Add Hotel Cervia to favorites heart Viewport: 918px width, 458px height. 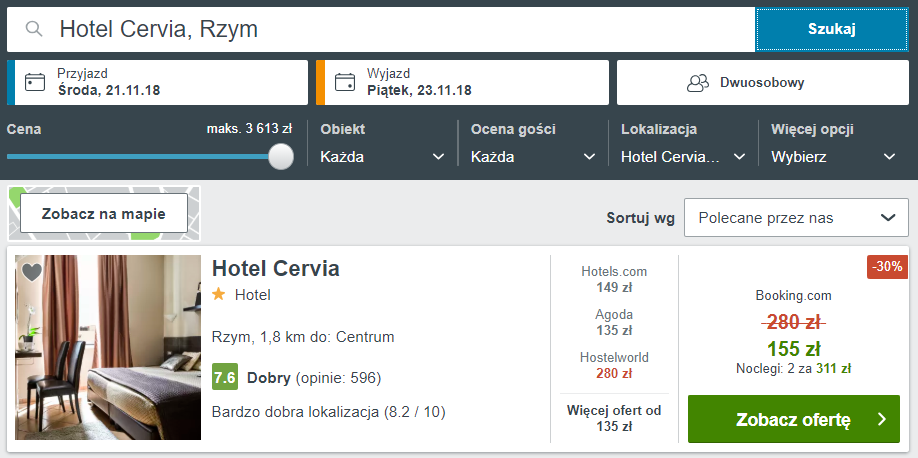32,272
